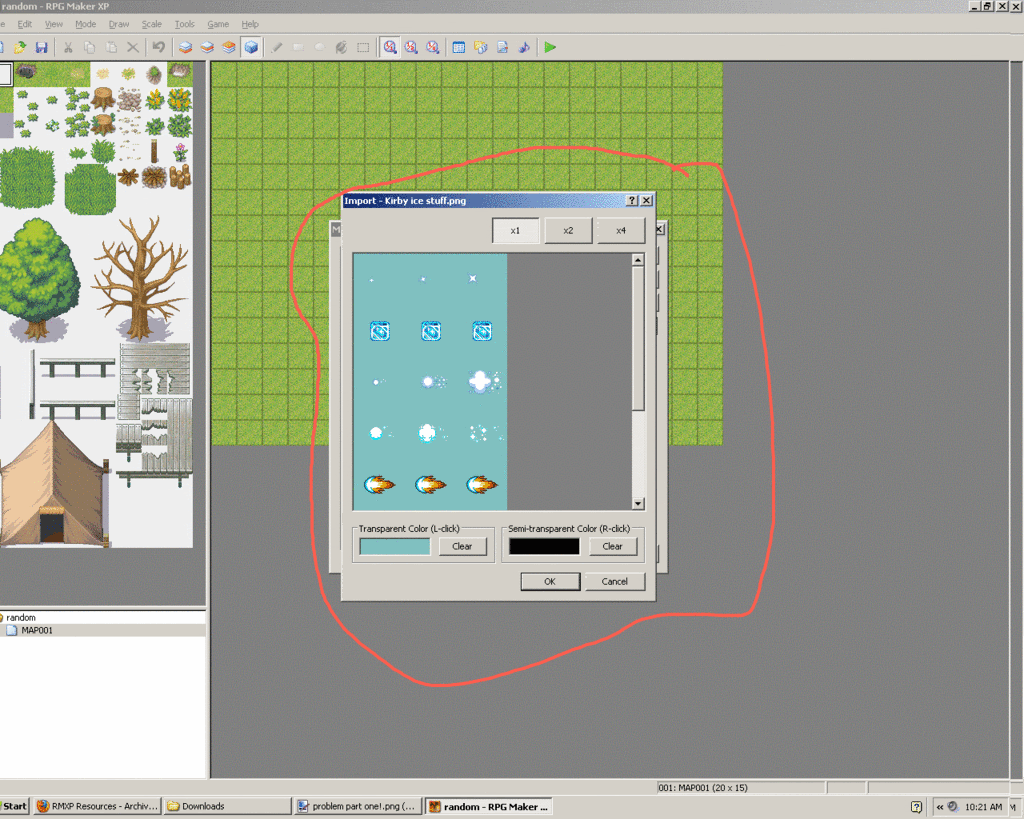The width and height of the screenshot is (1024, 819).
Task: Open the Edit menu
Action: [25, 24]
